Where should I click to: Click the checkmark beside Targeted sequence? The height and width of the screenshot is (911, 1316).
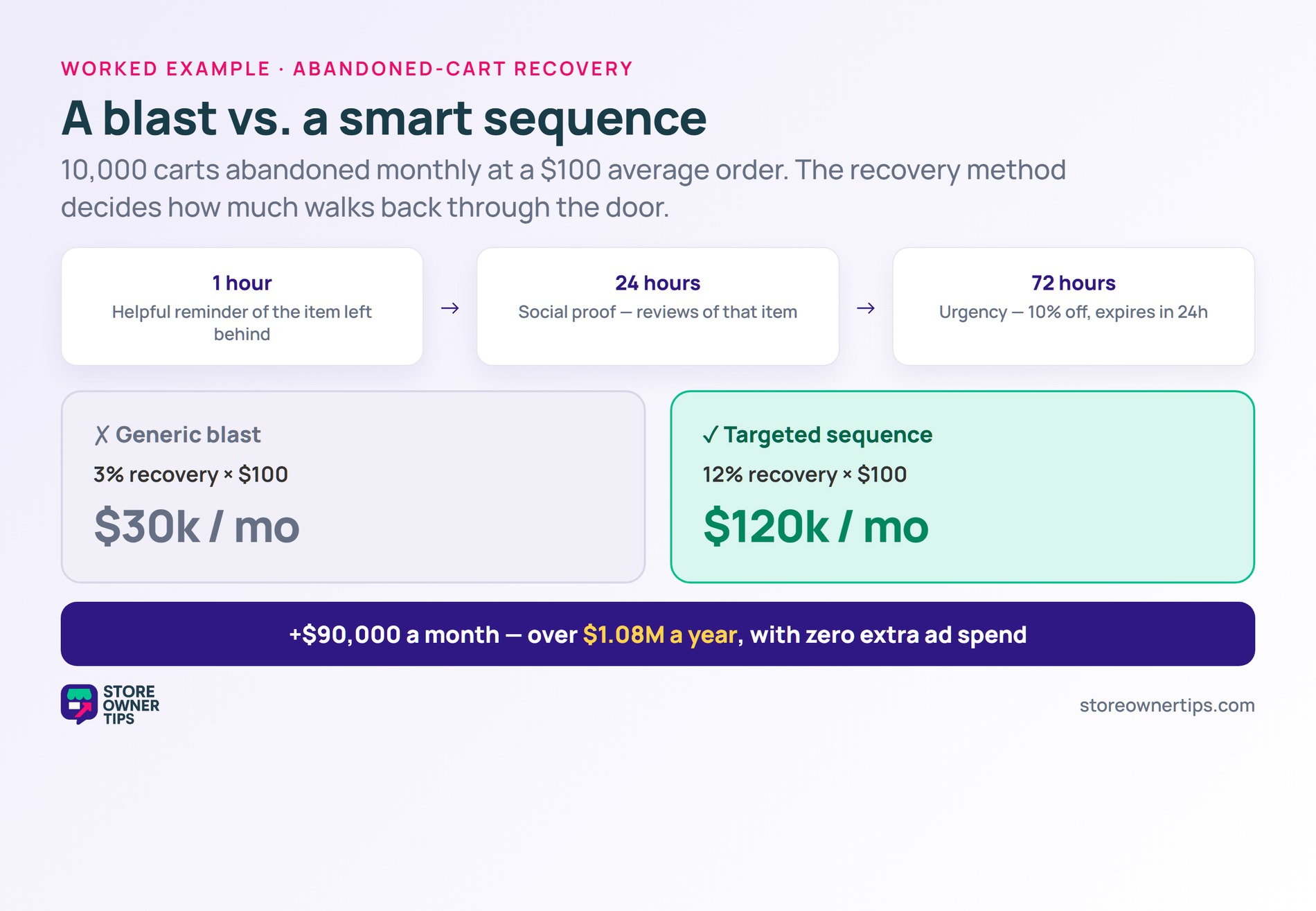711,435
